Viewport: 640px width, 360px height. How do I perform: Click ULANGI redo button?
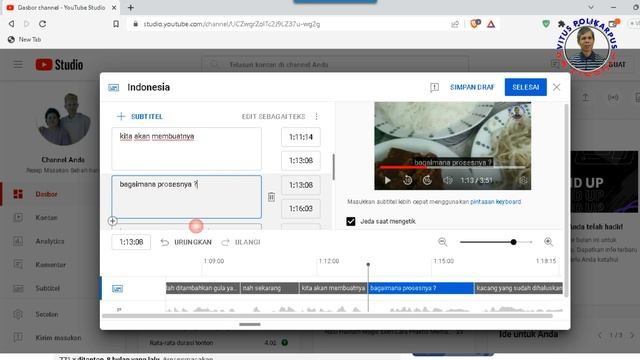click(x=241, y=242)
